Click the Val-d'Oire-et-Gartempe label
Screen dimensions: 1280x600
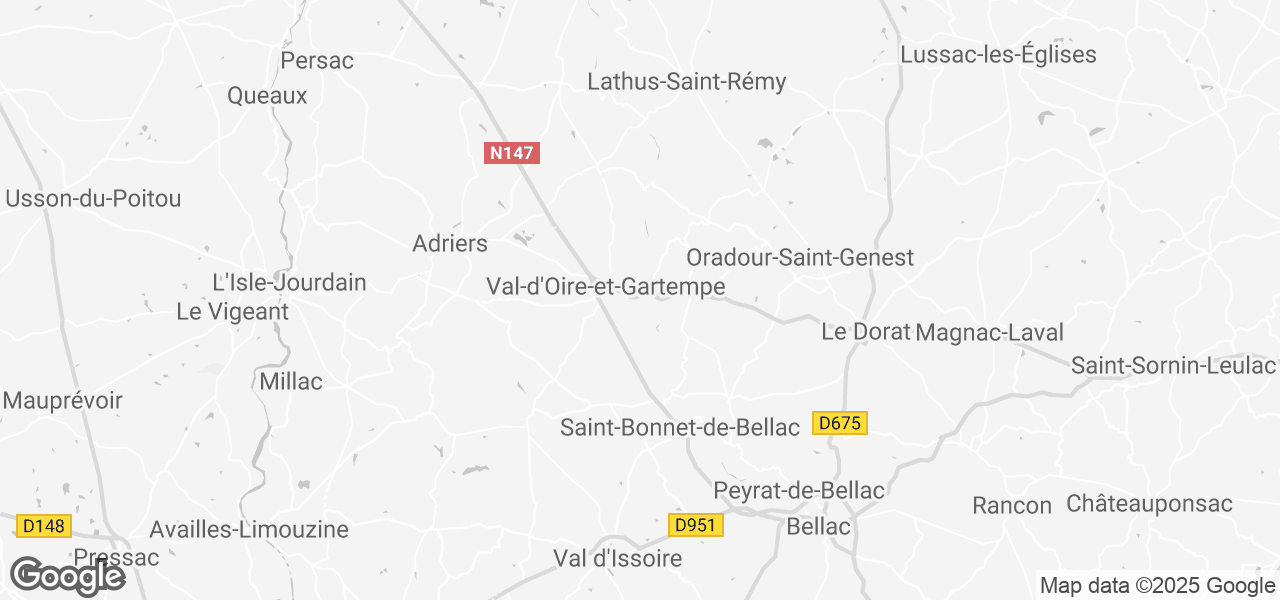pos(606,287)
